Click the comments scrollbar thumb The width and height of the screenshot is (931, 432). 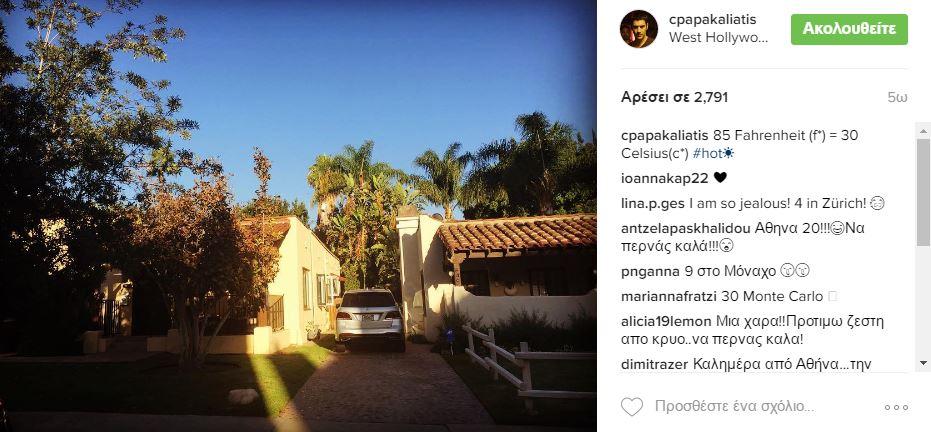click(923, 192)
